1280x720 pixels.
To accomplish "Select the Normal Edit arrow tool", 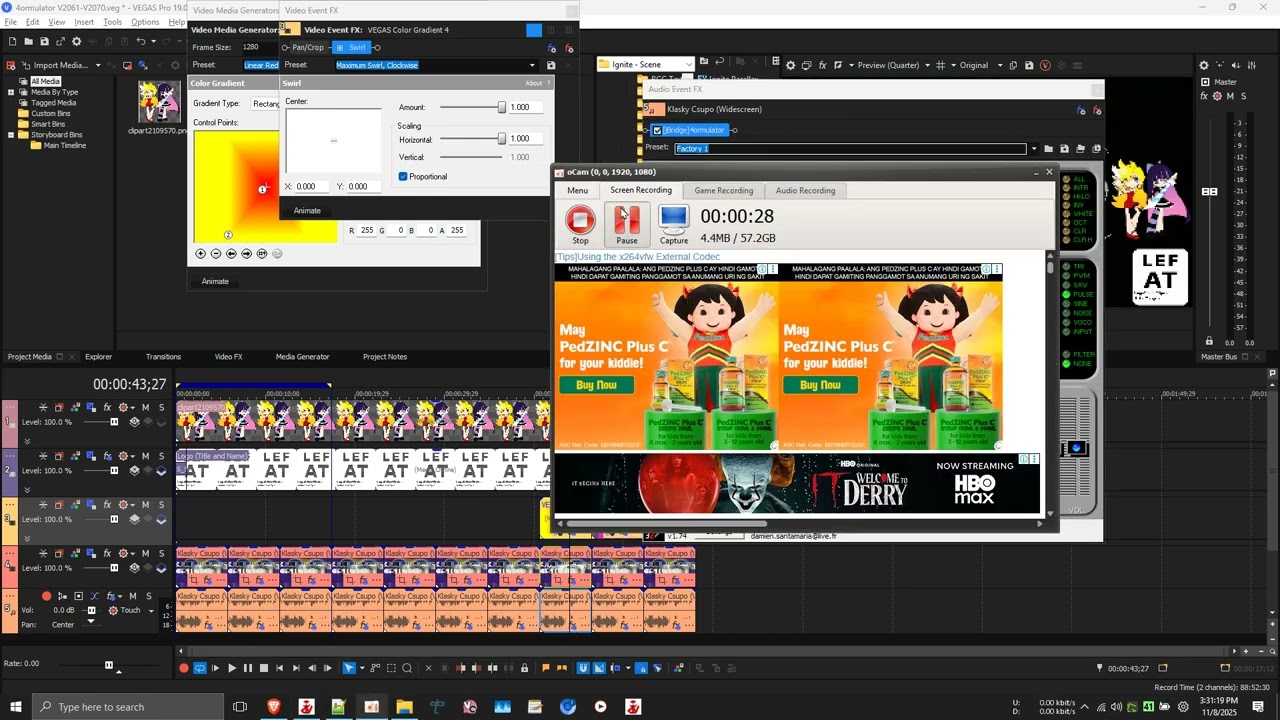I will (349, 668).
